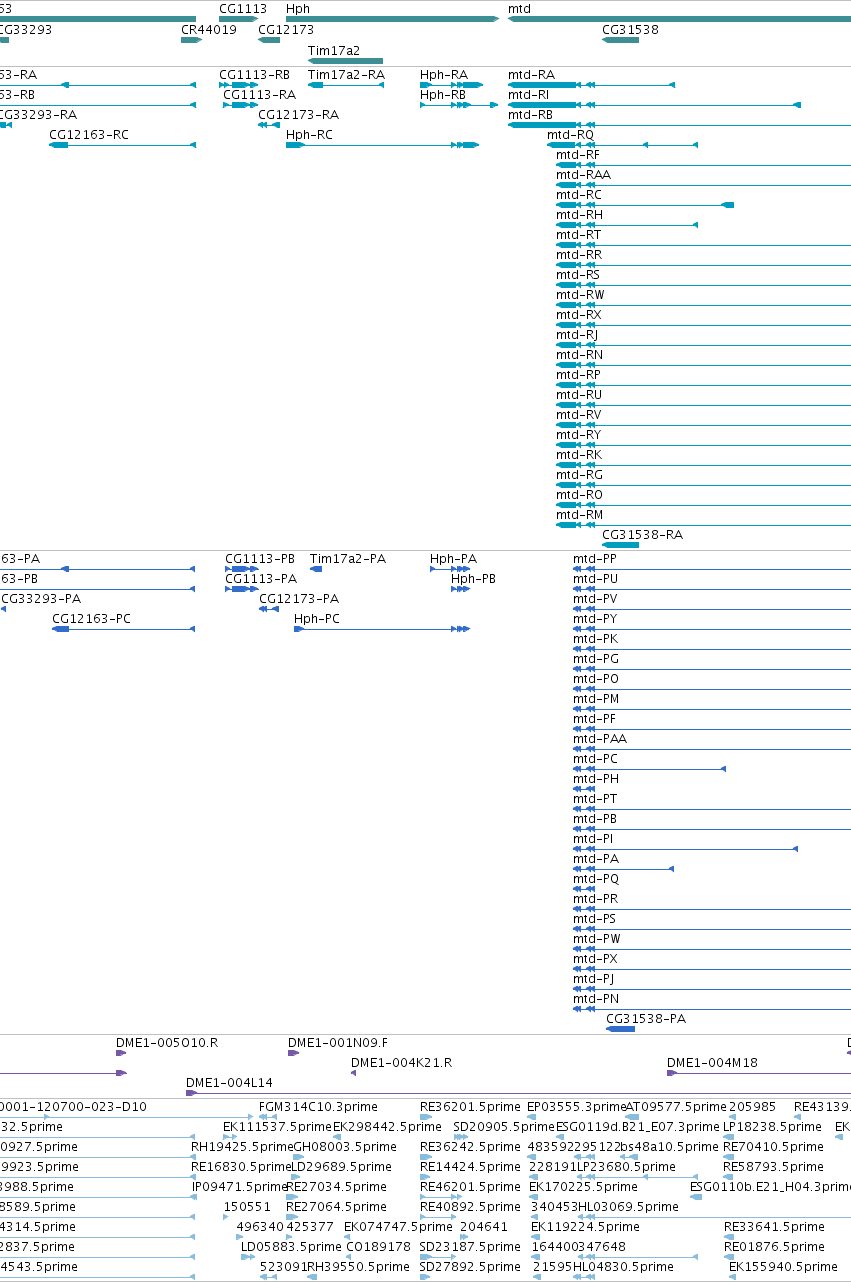Image resolution: width=851 pixels, height=1282 pixels.
Task: Select the CG1113-RA transcript label
Action: pos(259,95)
